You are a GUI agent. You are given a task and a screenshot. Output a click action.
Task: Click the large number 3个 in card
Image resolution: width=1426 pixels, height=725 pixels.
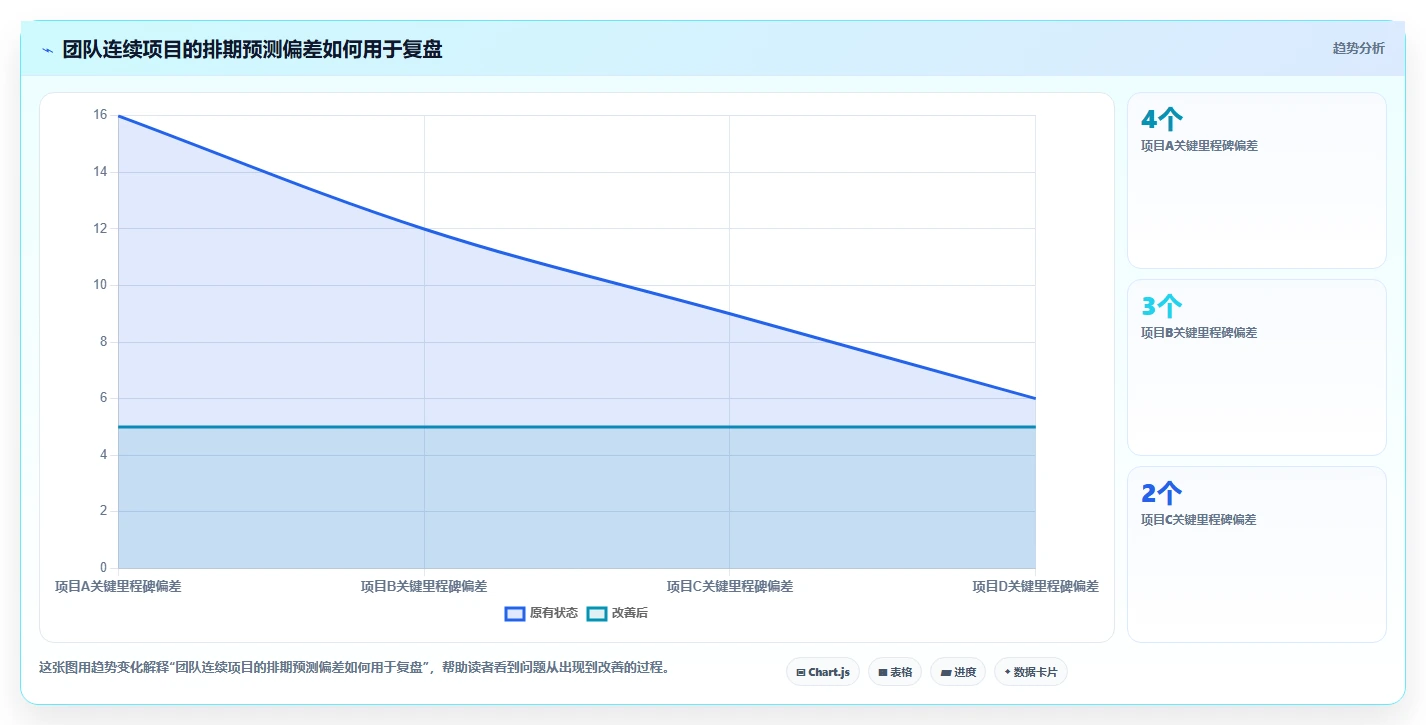1161,307
